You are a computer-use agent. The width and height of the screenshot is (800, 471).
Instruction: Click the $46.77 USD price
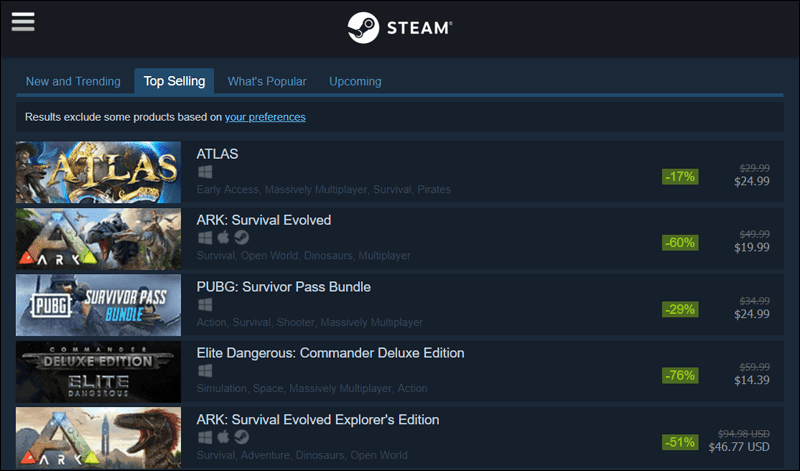(739, 447)
